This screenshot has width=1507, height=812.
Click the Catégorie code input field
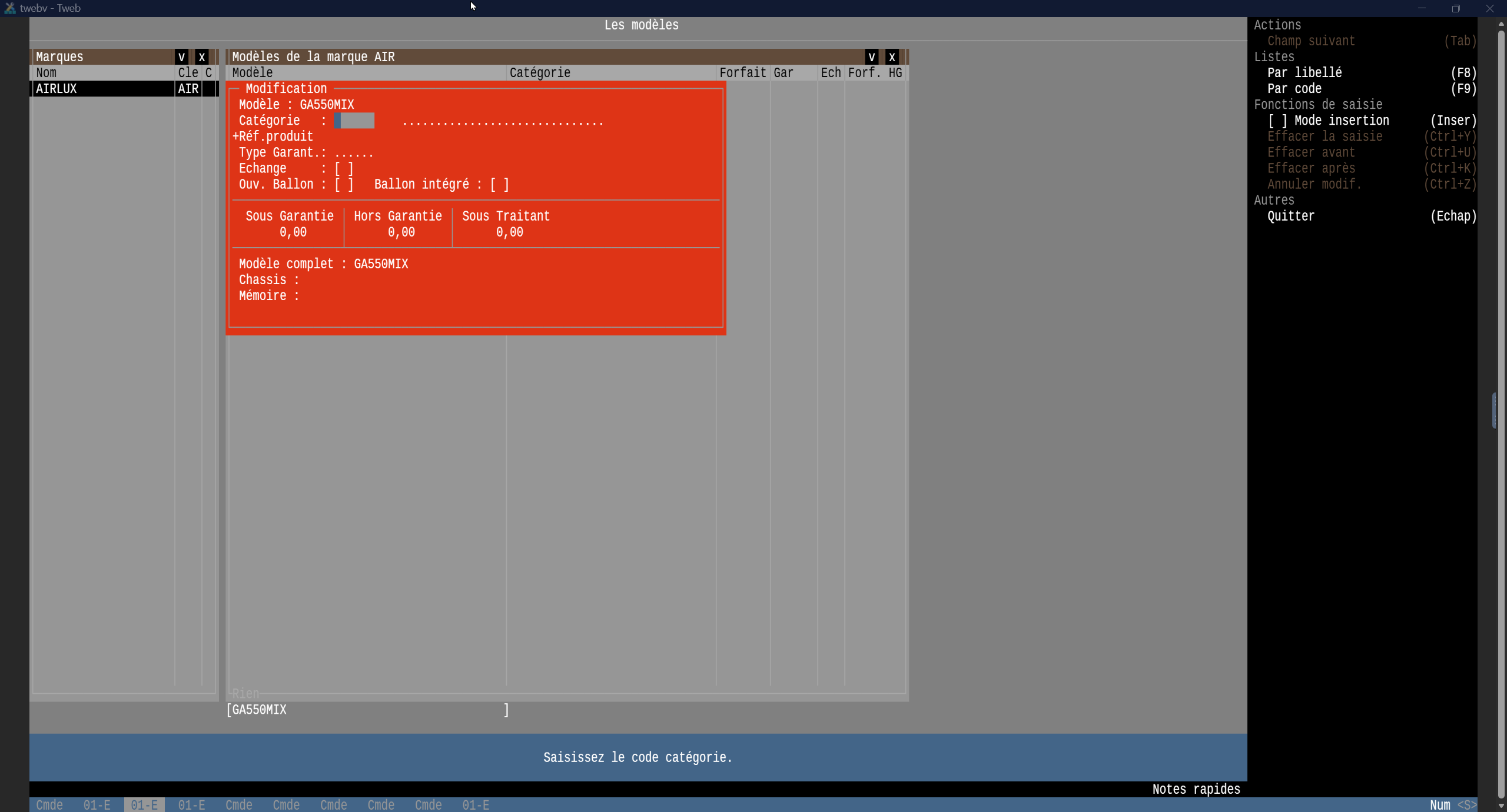(354, 121)
